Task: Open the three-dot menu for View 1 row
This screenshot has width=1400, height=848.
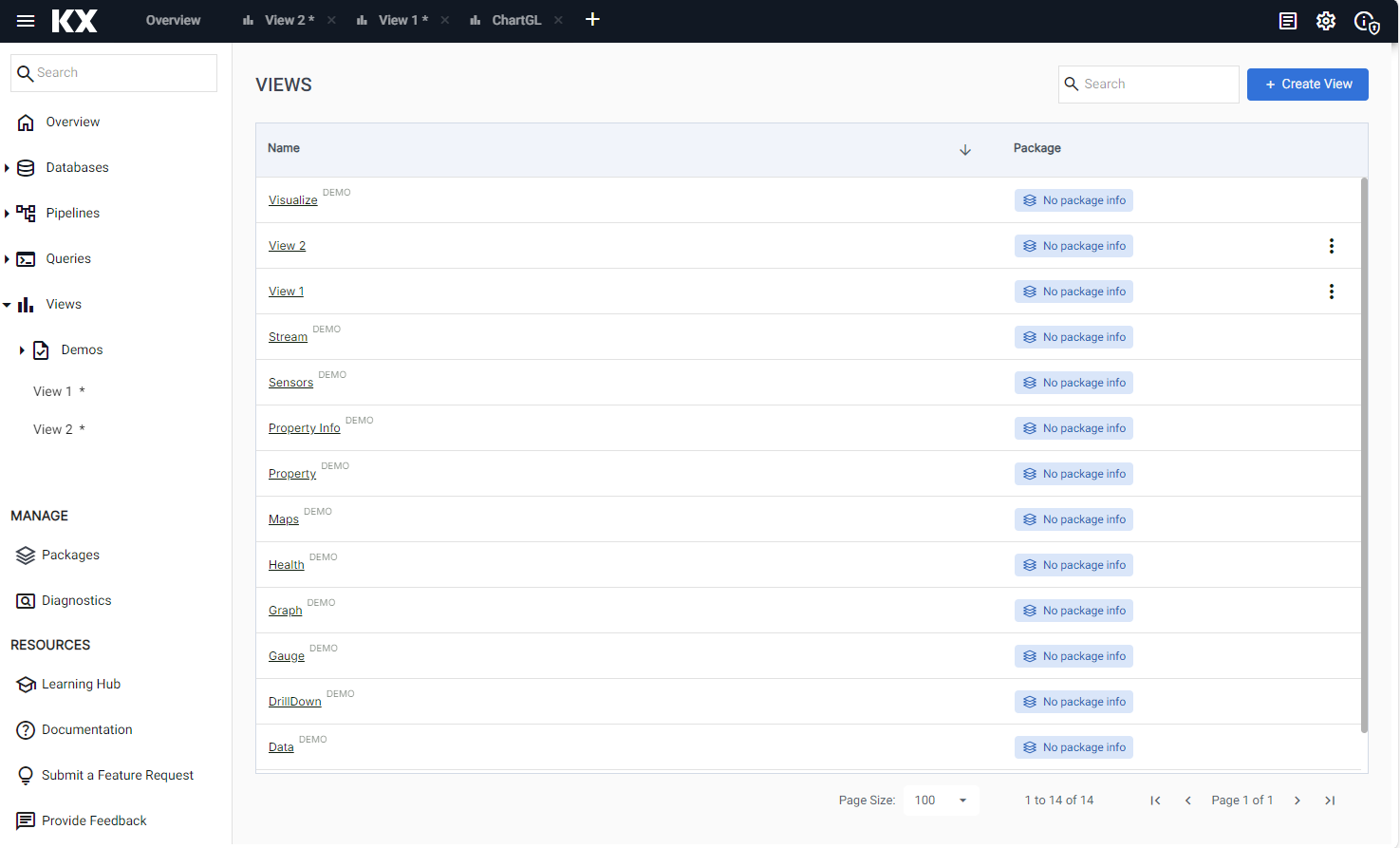Action: point(1332,292)
